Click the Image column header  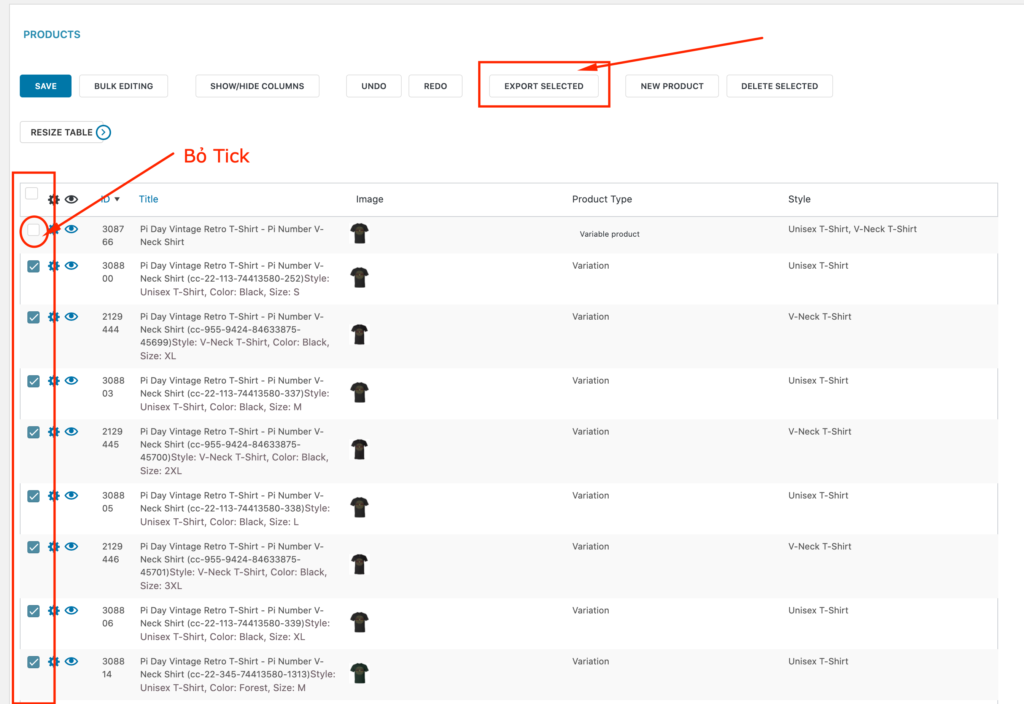[x=370, y=199]
